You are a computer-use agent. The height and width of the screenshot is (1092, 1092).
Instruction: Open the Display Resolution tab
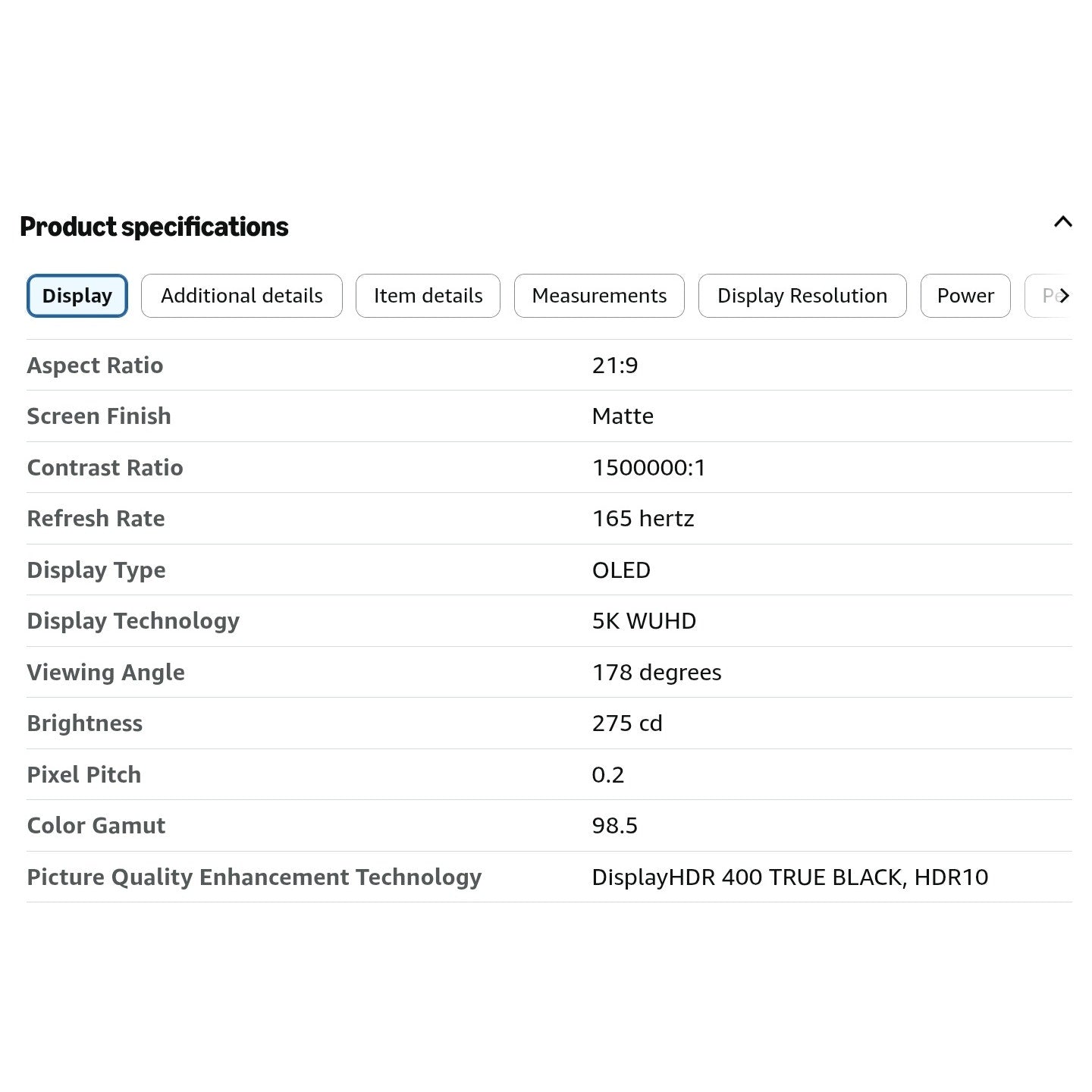click(x=802, y=296)
